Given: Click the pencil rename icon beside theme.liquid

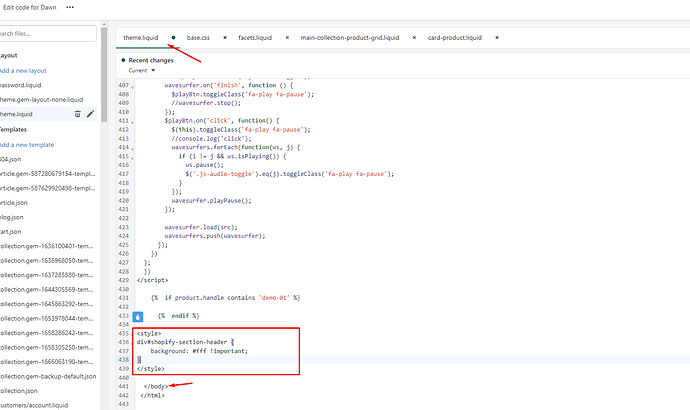Looking at the screenshot, I should 91,114.
